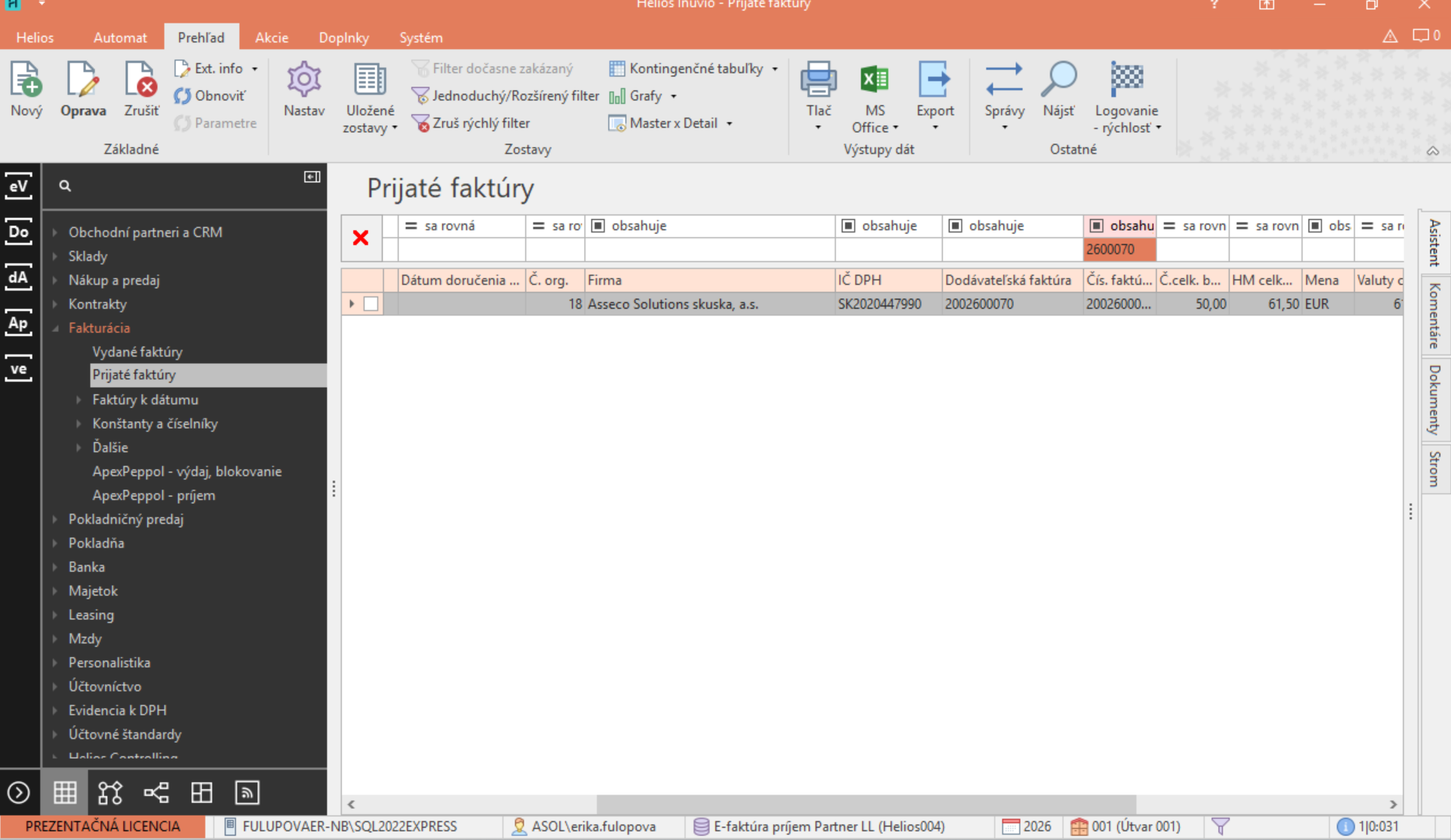Toggle filter operator for Dodávateľská faktúra column
Screen dimensions: 1451x840
(x=955, y=225)
